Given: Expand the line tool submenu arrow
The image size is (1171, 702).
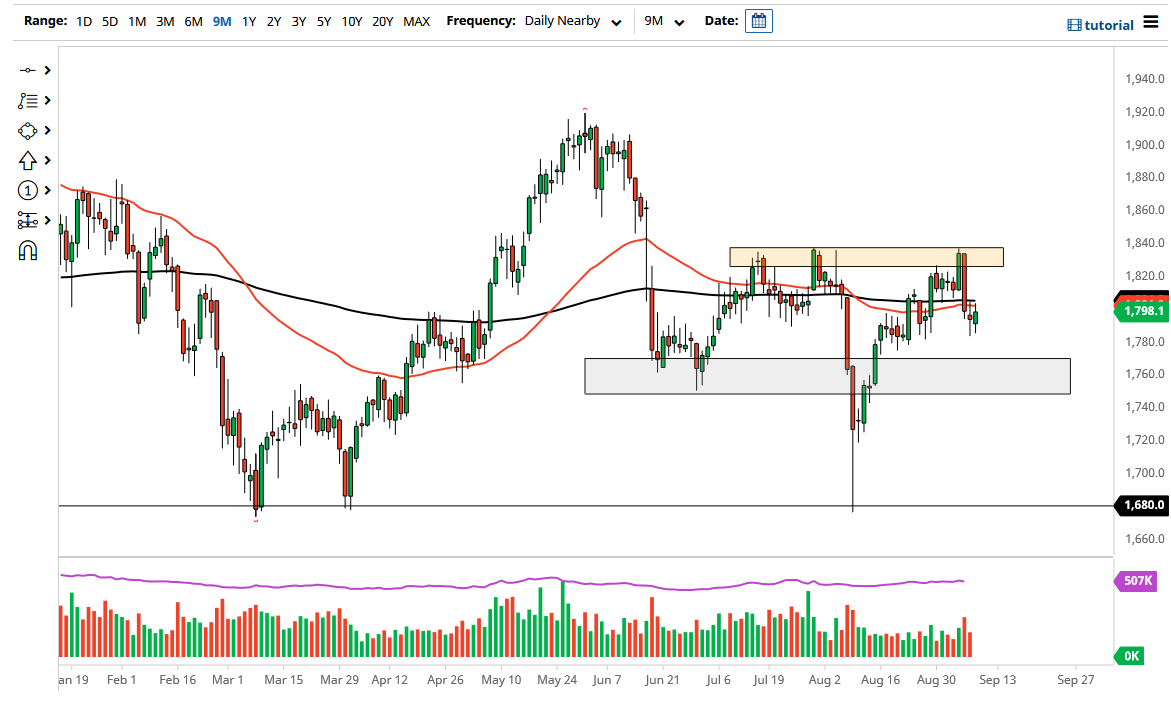Looking at the screenshot, I should tap(47, 70).
